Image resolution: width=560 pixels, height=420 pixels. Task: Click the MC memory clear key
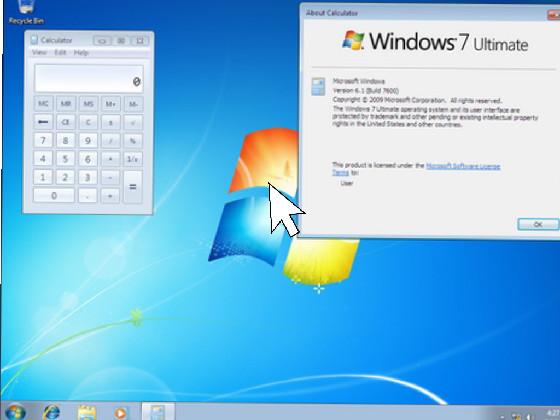tap(43, 104)
